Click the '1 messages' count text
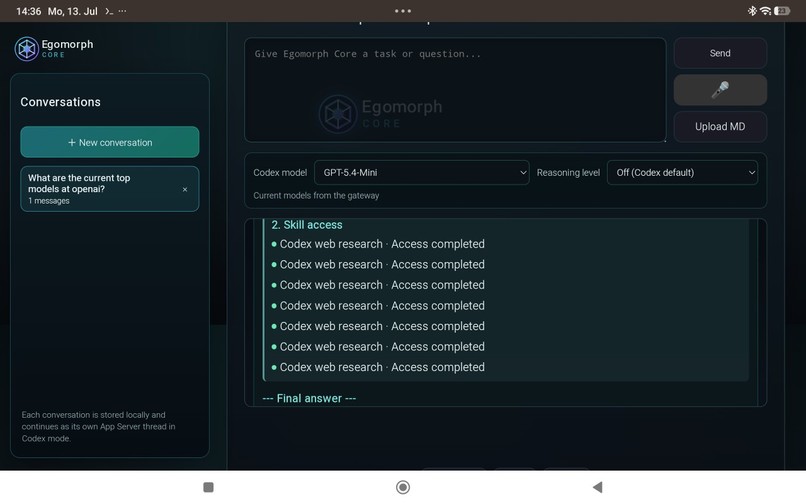 point(49,201)
